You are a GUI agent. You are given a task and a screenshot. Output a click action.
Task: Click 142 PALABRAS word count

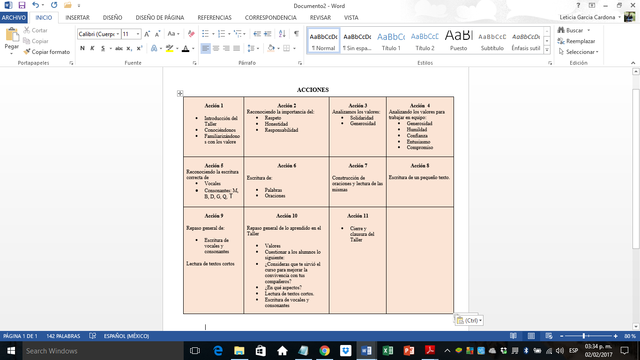pyautogui.click(x=63, y=336)
